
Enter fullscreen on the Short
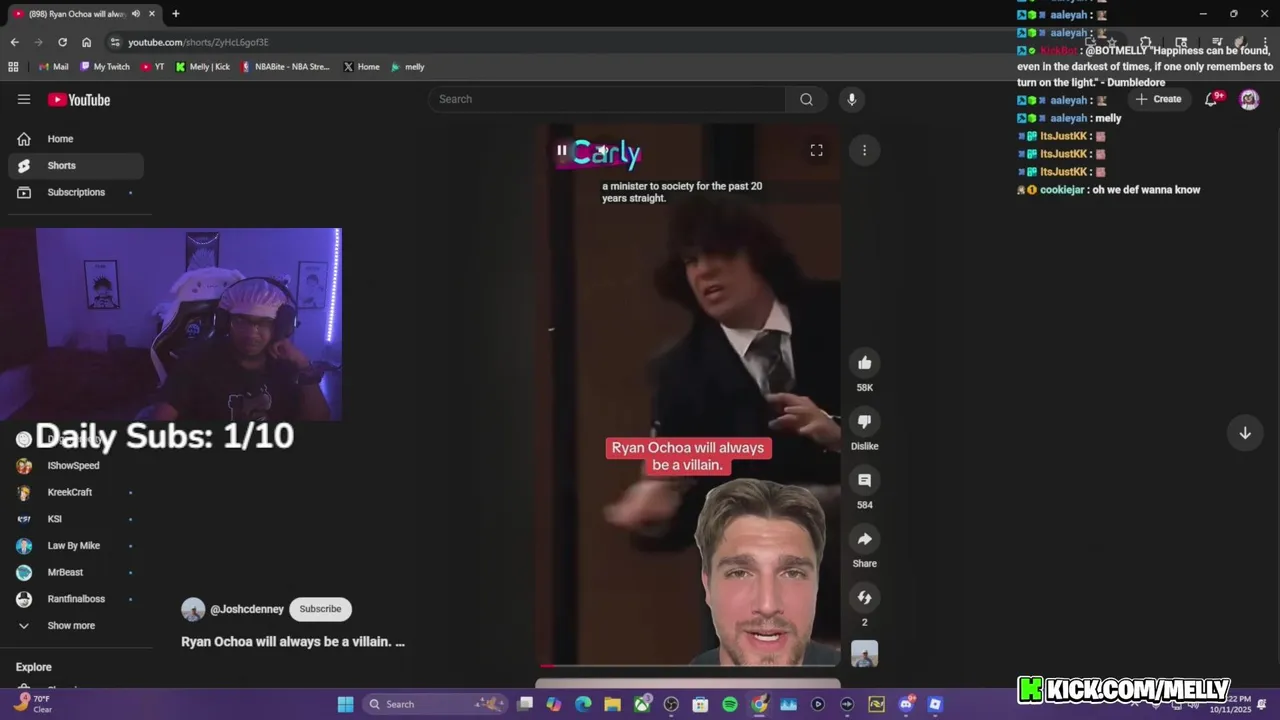pos(816,150)
